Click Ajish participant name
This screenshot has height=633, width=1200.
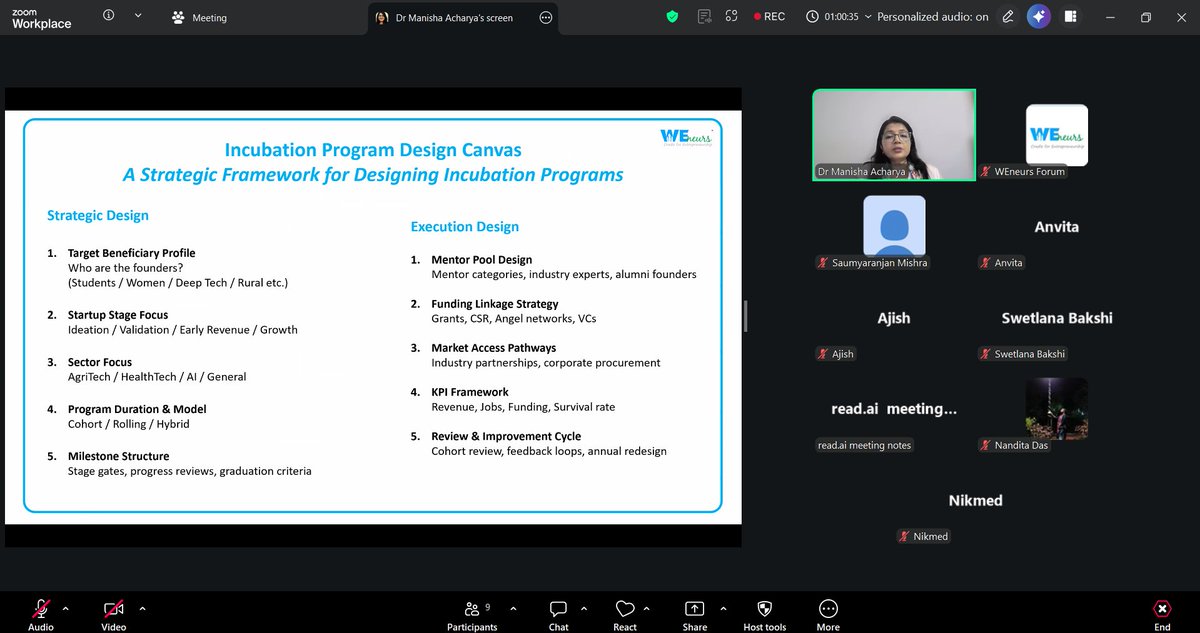point(894,318)
